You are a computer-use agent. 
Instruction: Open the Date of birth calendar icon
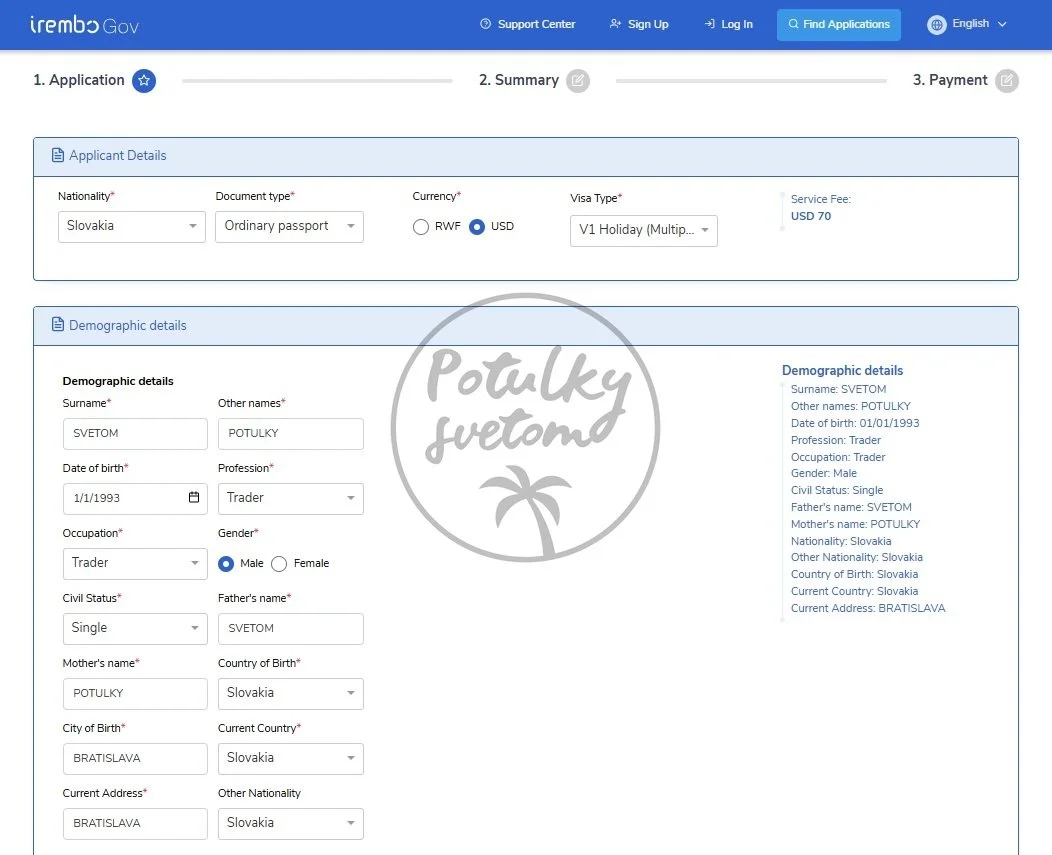[194, 497]
